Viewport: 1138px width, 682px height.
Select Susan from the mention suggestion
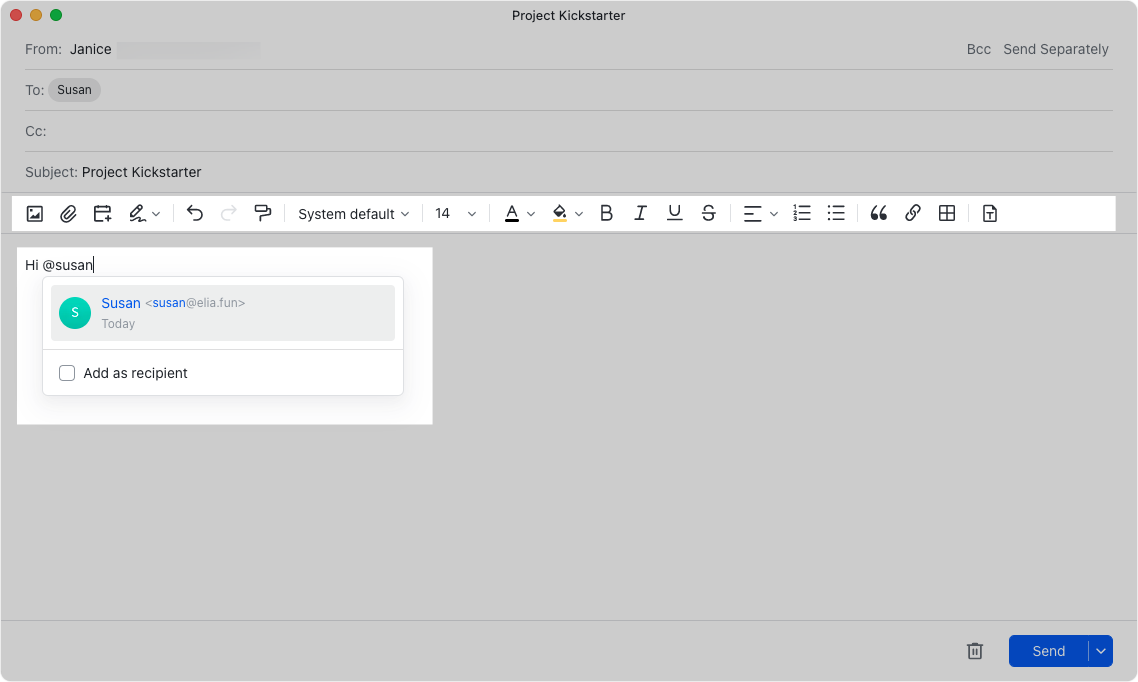click(x=222, y=311)
